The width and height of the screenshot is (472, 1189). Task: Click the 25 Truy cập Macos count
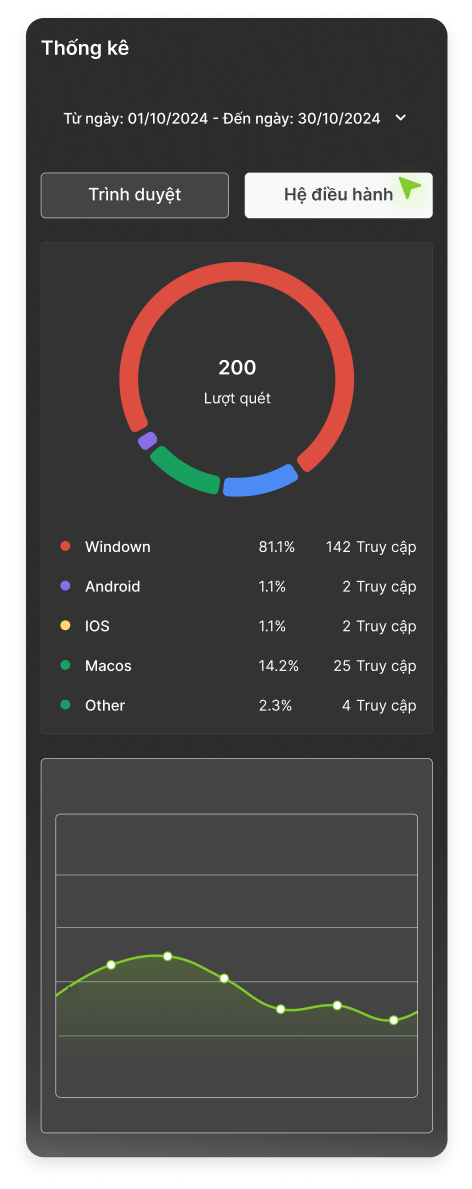pyautogui.click(x=375, y=666)
